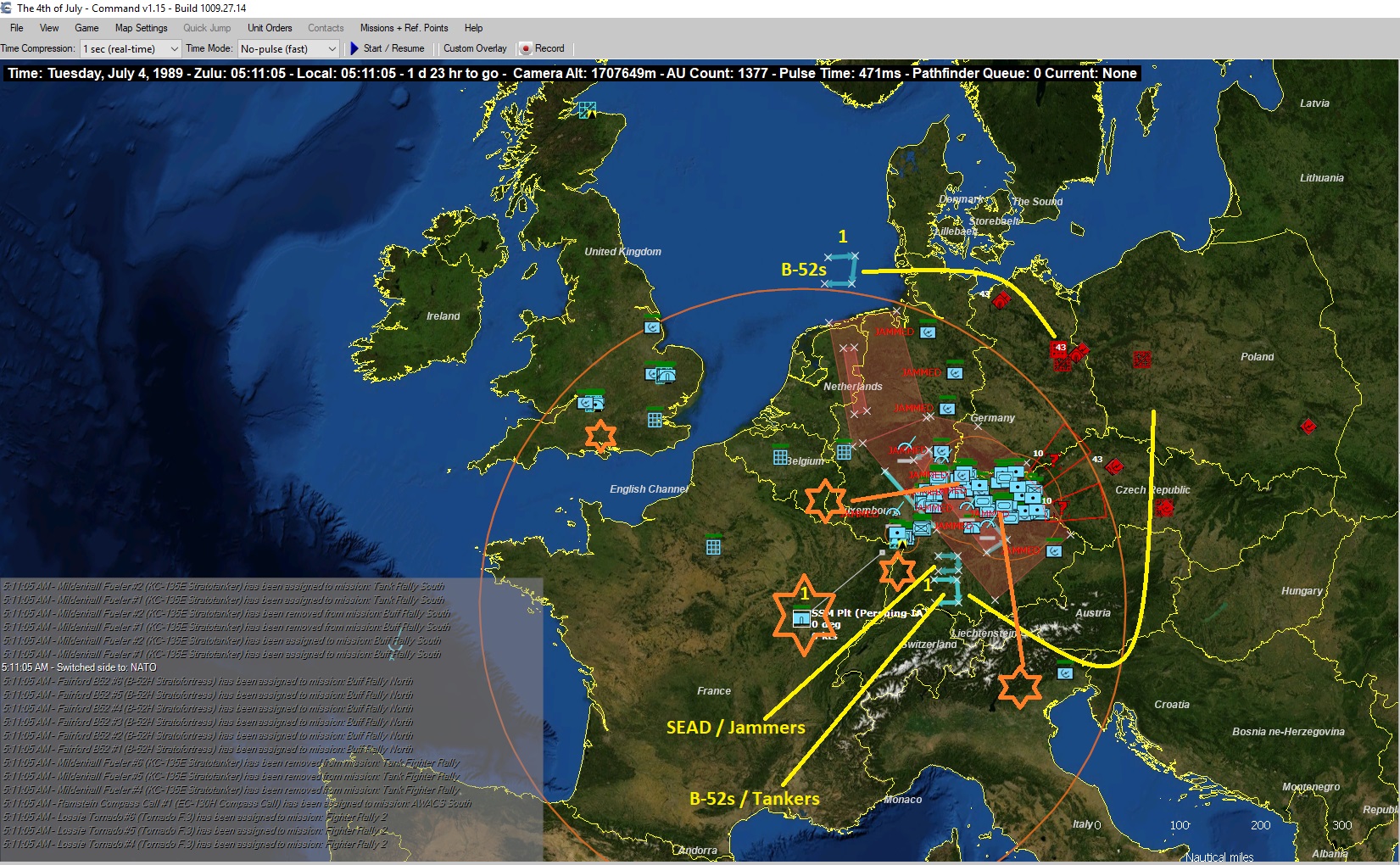Open the Game menu
1400x865 pixels.
point(86,28)
